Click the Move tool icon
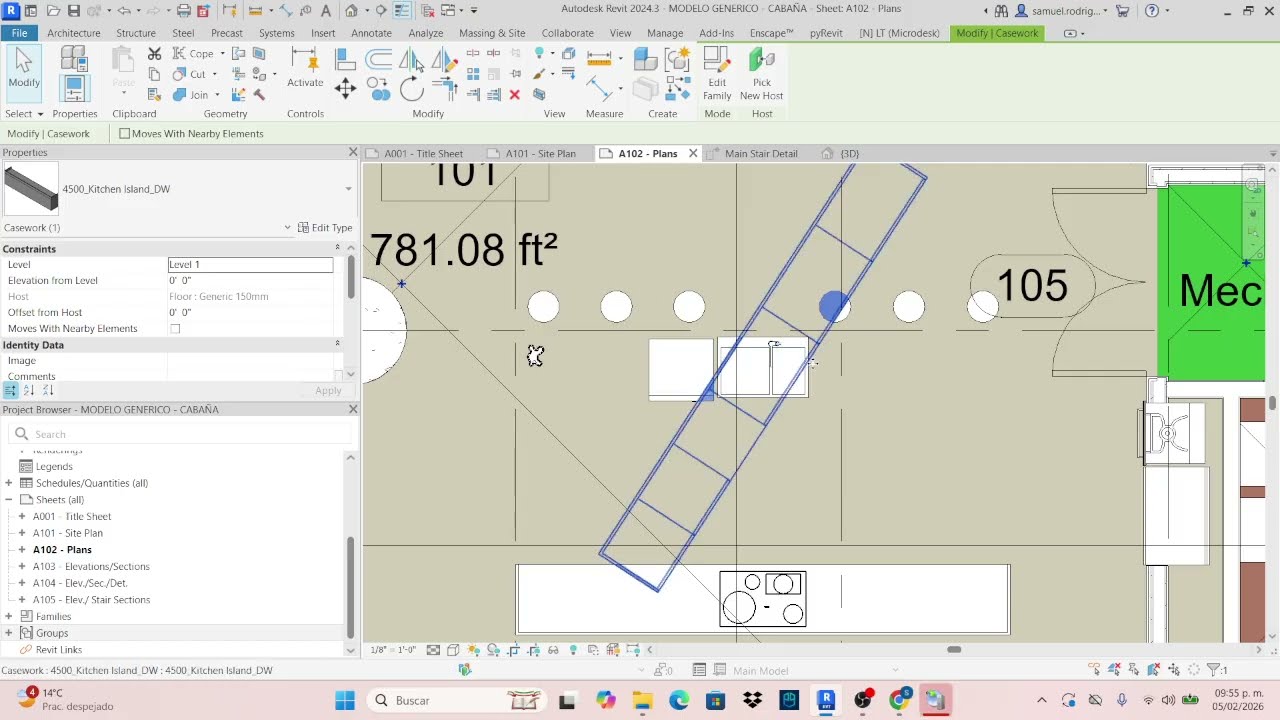 [345, 89]
